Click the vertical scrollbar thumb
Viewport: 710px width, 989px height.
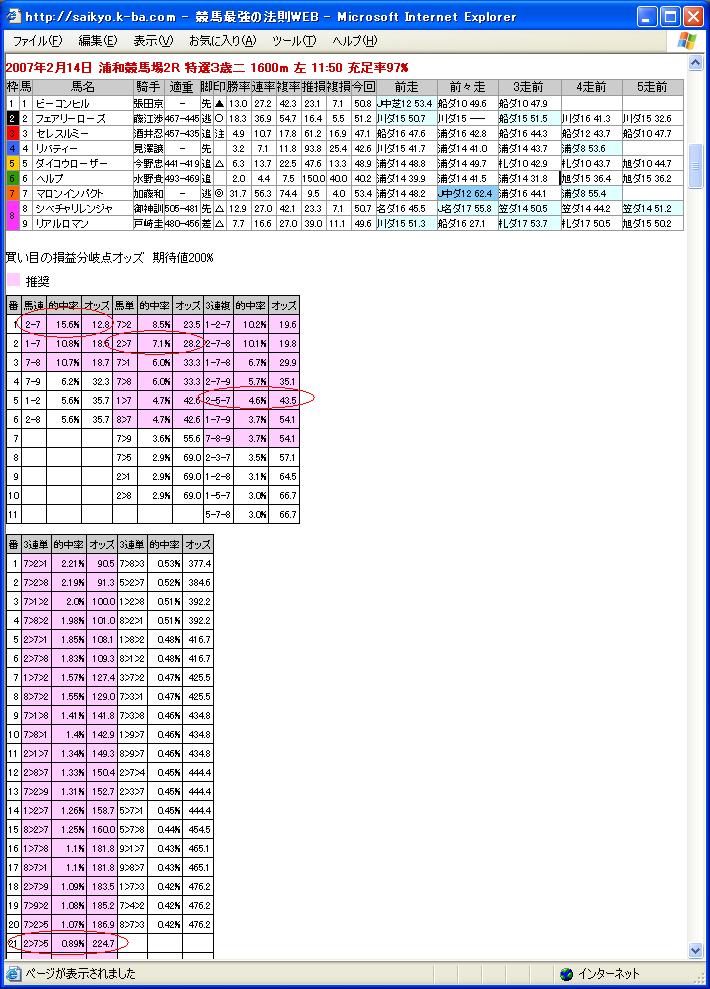[695, 166]
